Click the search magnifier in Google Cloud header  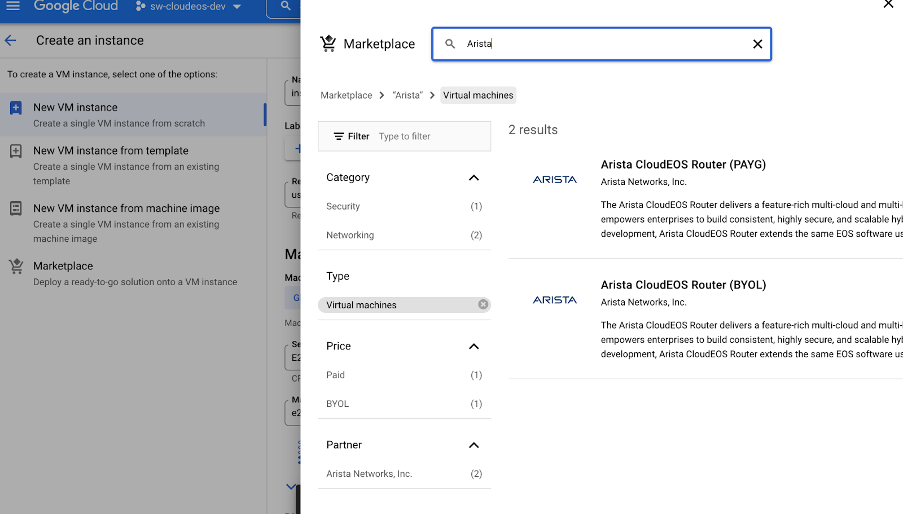tap(285, 6)
